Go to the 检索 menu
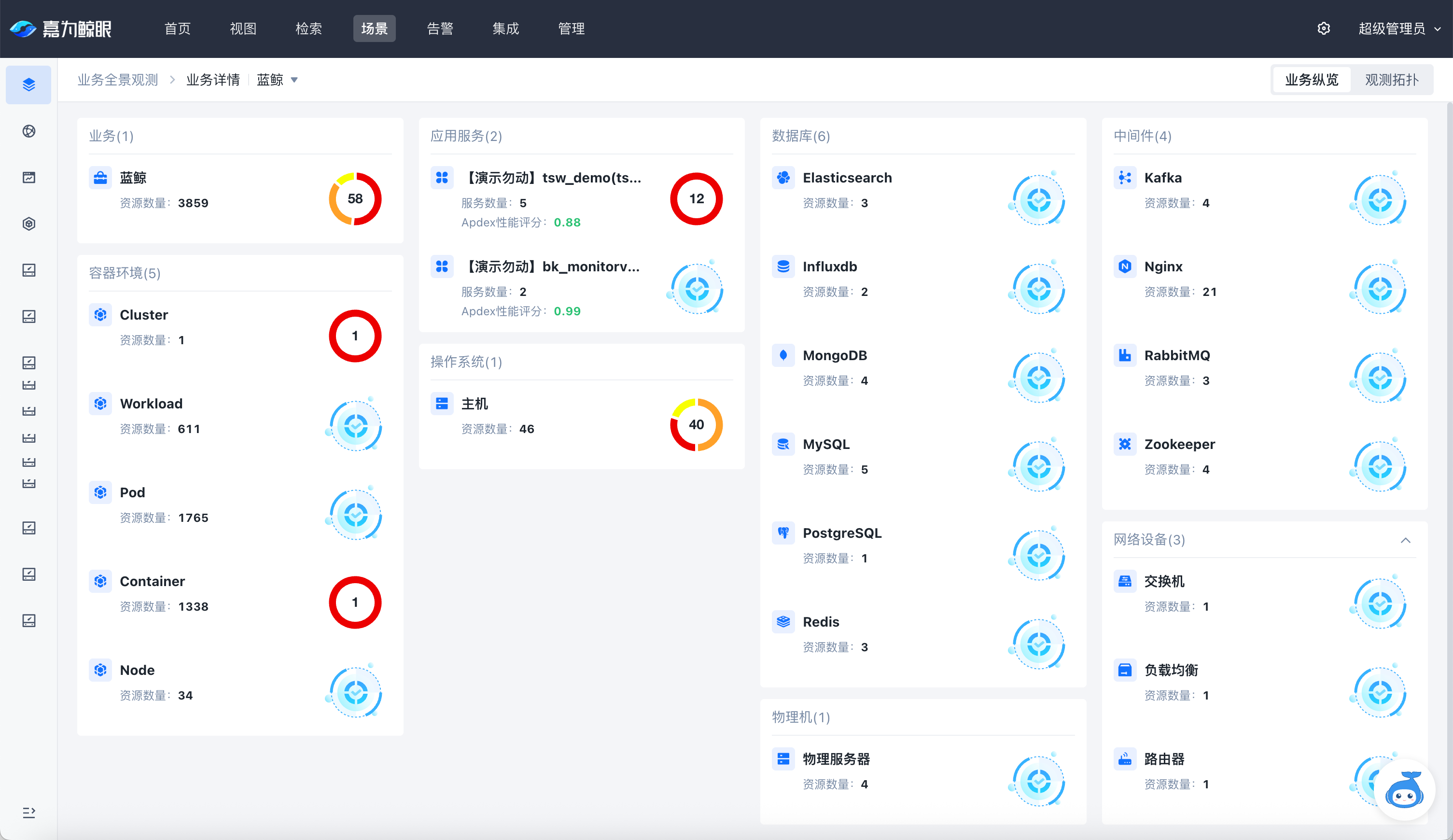1453x840 pixels. 308,28
